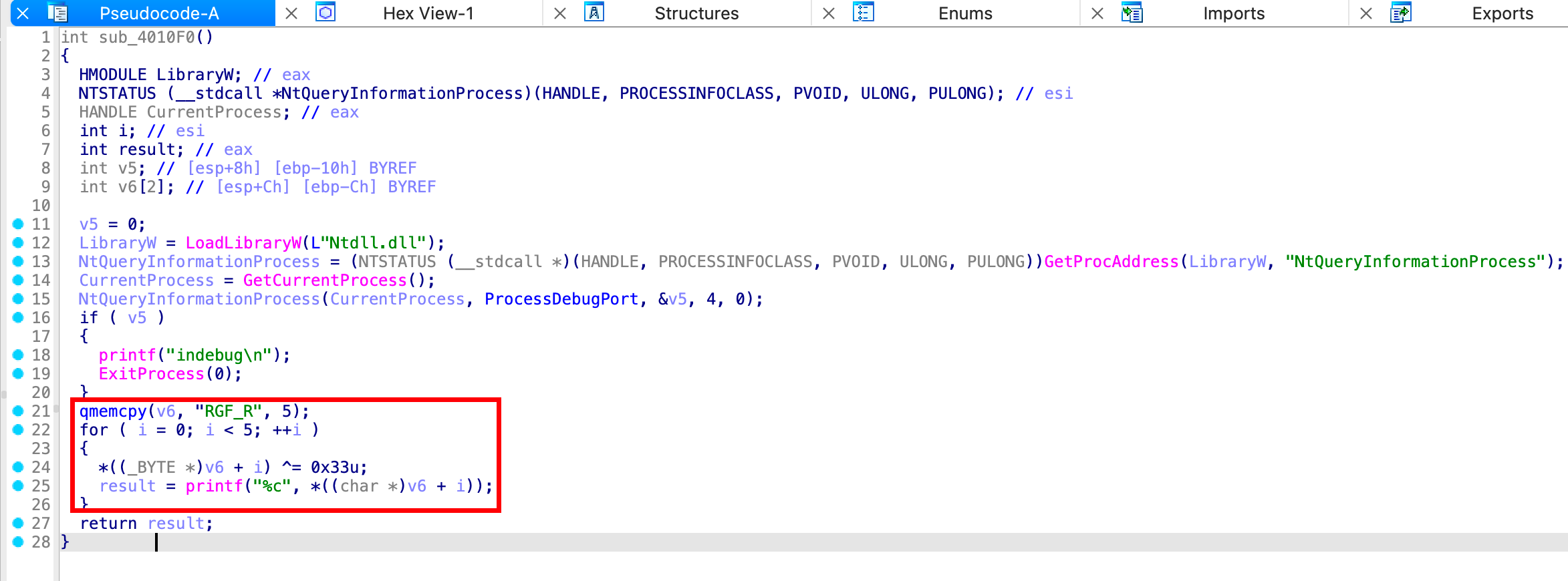Image resolution: width=1568 pixels, height=581 pixels.
Task: Set breakpoint at line 19 dot
Action: coord(18,374)
